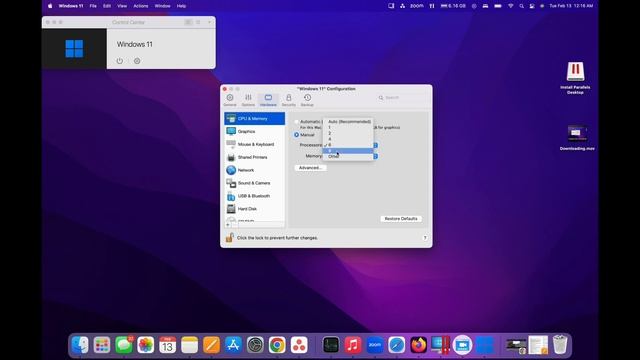Click the Parallels icon in menu bar

(x=432, y=6)
